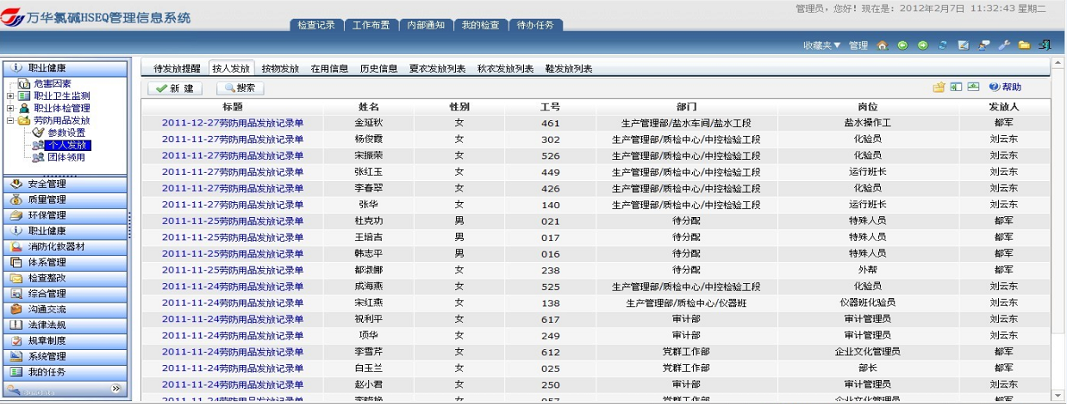This screenshot has height=404, width=1067.
Task: Switch to 工作布置 top tab
Action: 371,25
